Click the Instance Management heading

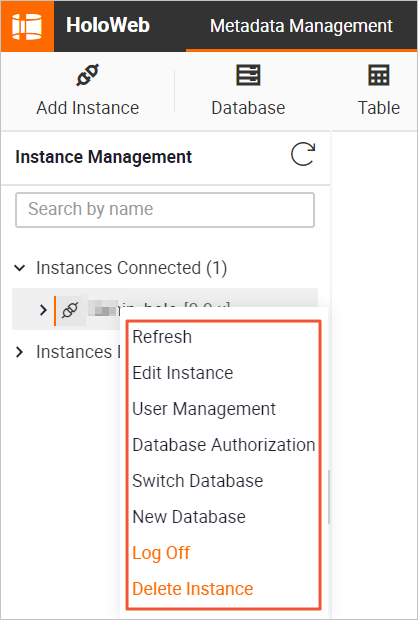104,157
